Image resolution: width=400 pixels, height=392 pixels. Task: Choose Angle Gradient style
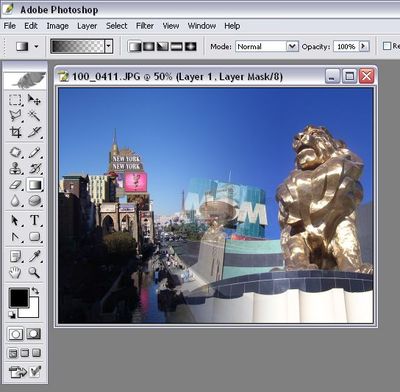[x=163, y=46]
